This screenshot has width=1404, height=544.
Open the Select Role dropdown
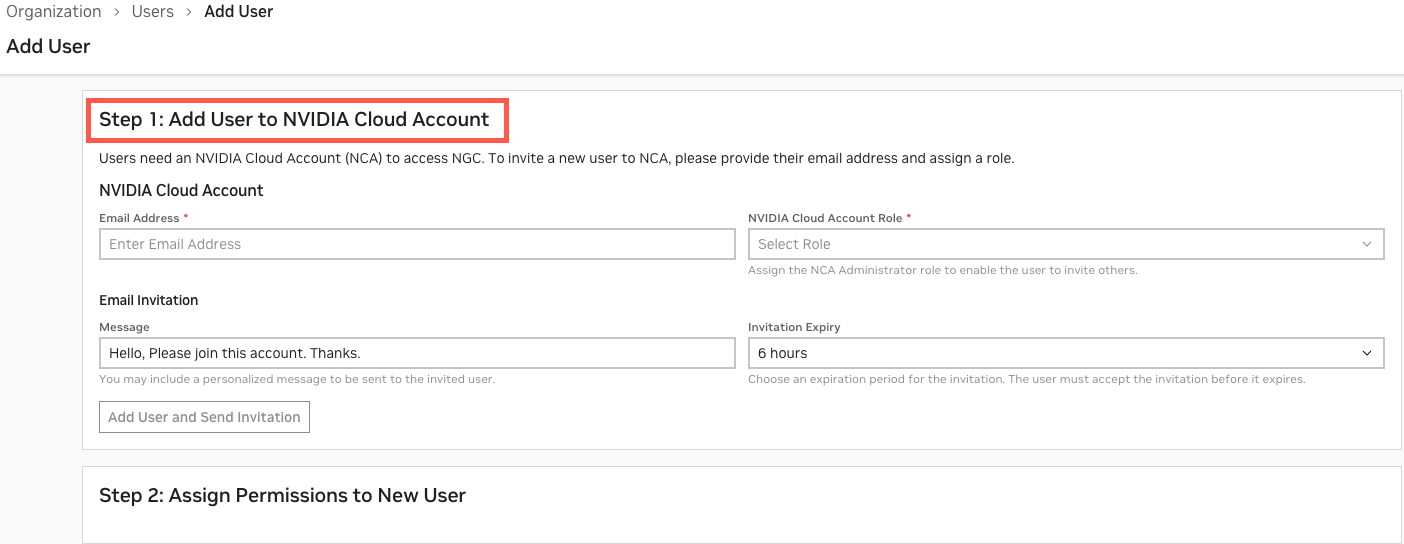pos(1050,244)
